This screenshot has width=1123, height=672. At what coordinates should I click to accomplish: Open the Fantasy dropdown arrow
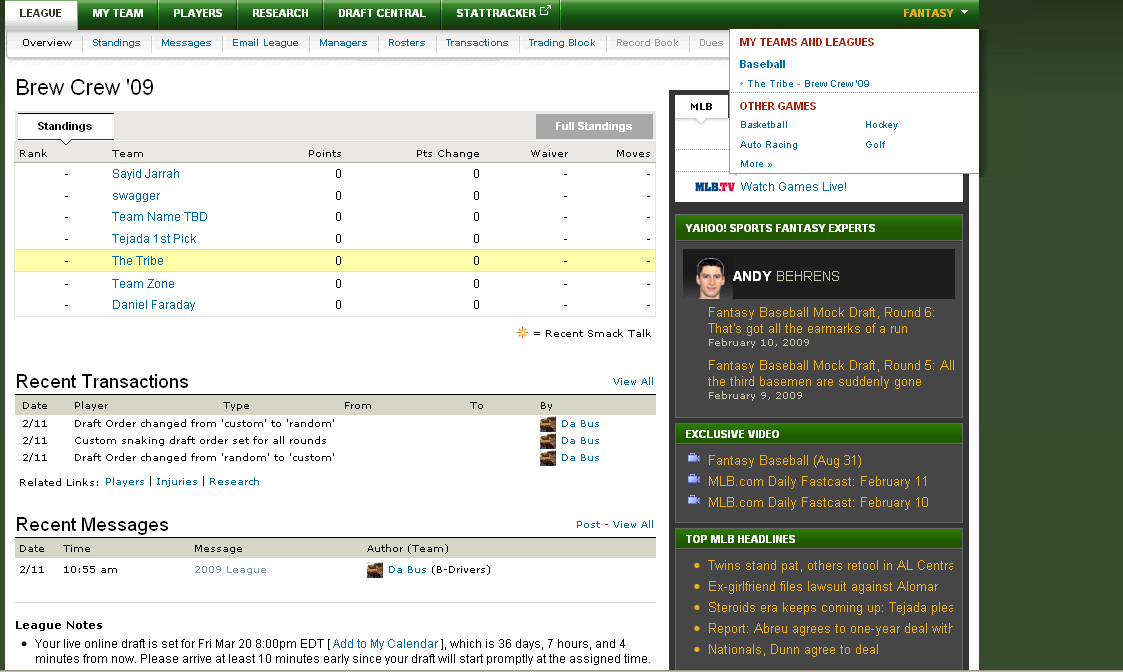point(964,12)
